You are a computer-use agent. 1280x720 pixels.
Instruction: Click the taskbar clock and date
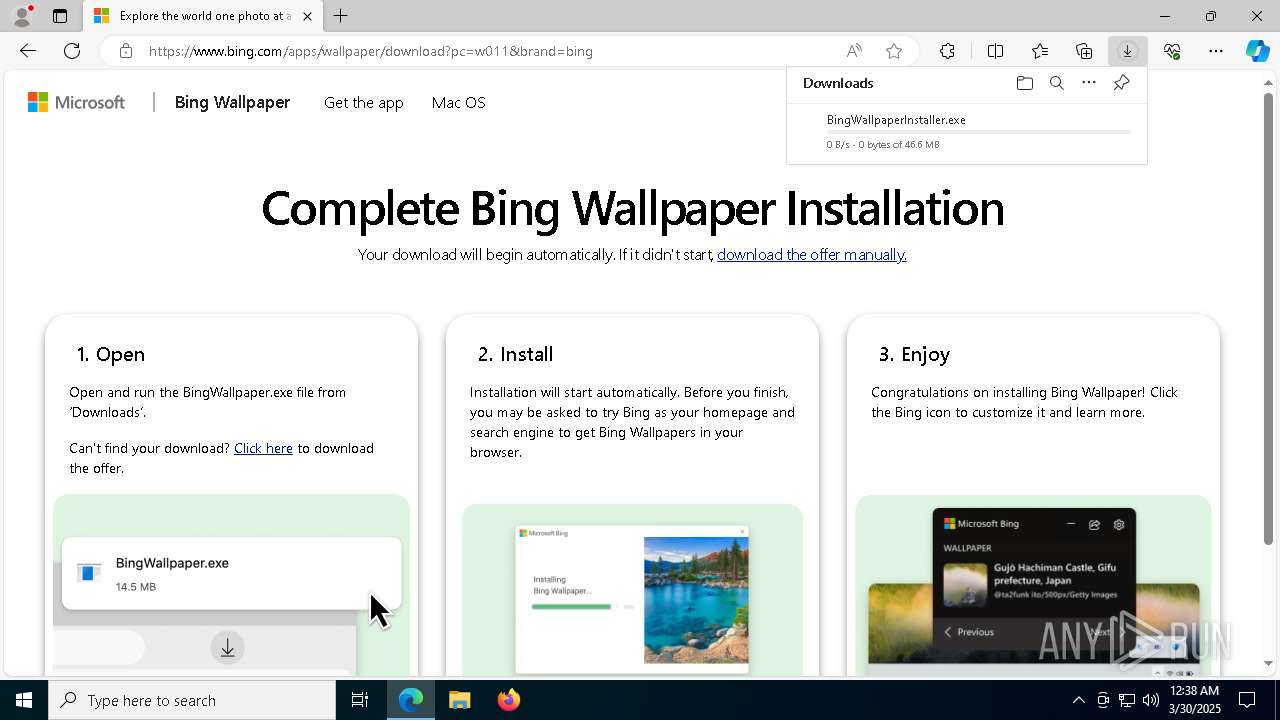(1193, 700)
